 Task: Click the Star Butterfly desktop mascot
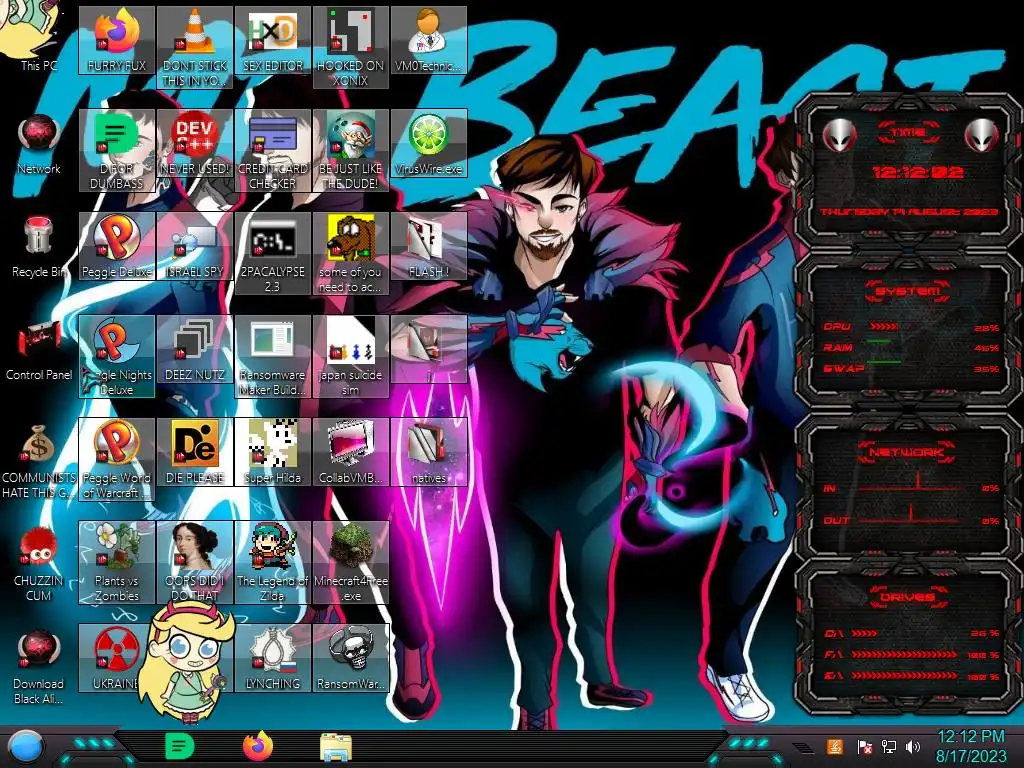pos(188,663)
